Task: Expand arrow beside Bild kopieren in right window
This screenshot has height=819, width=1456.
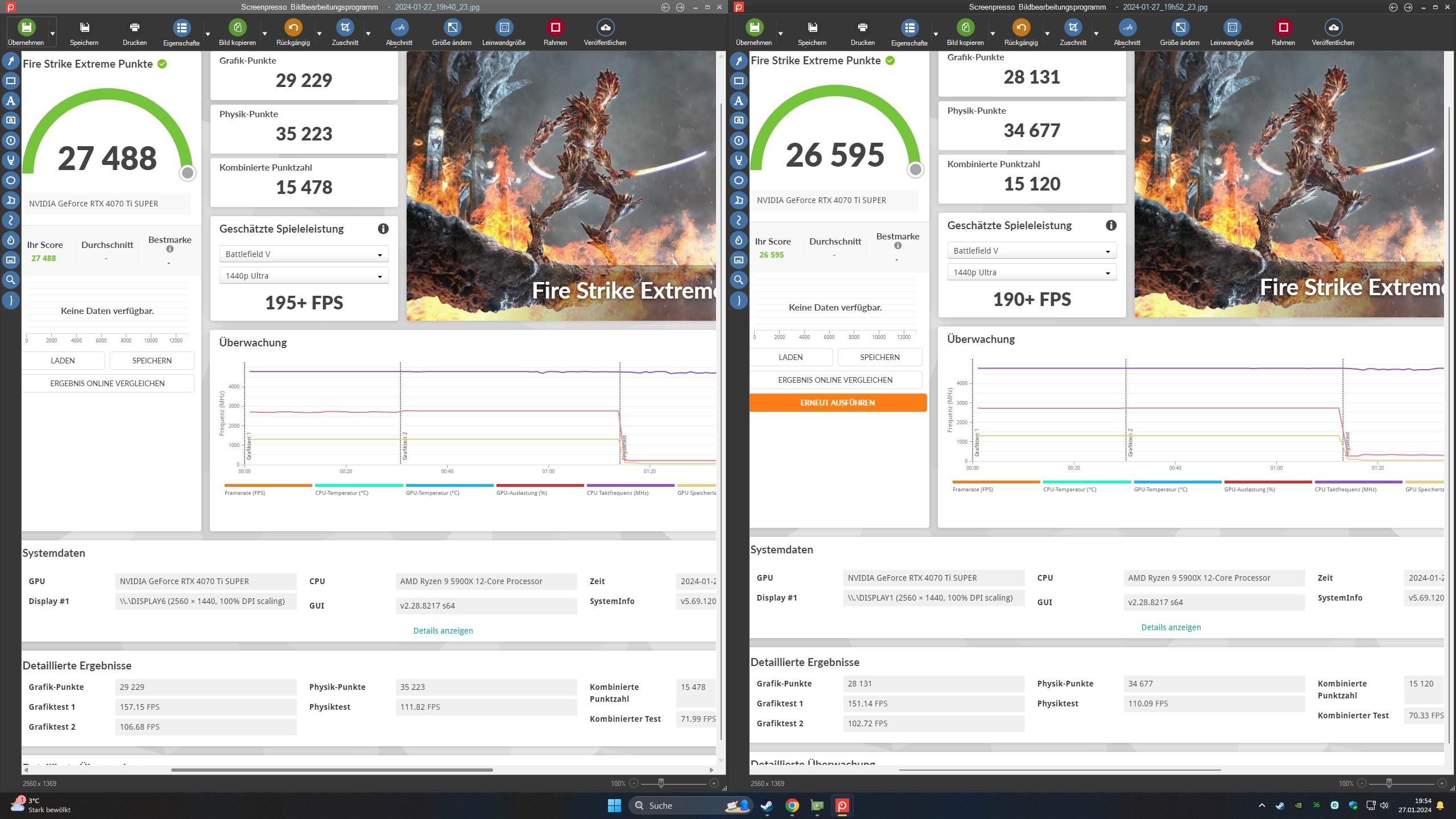Action: 992,34
